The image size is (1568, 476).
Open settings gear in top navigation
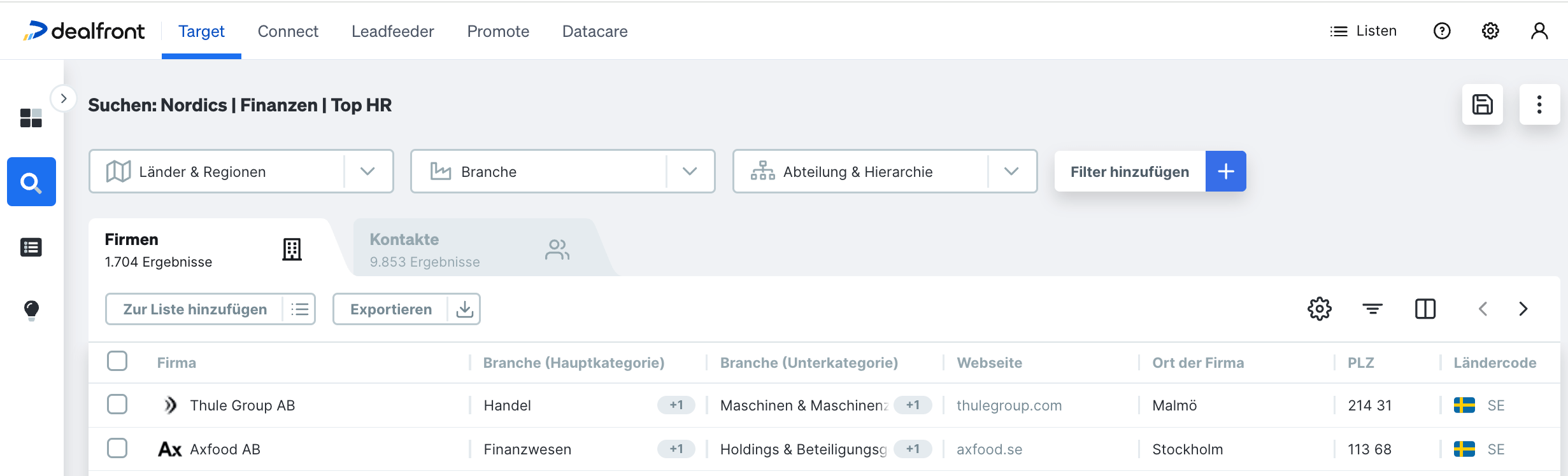tap(1490, 31)
